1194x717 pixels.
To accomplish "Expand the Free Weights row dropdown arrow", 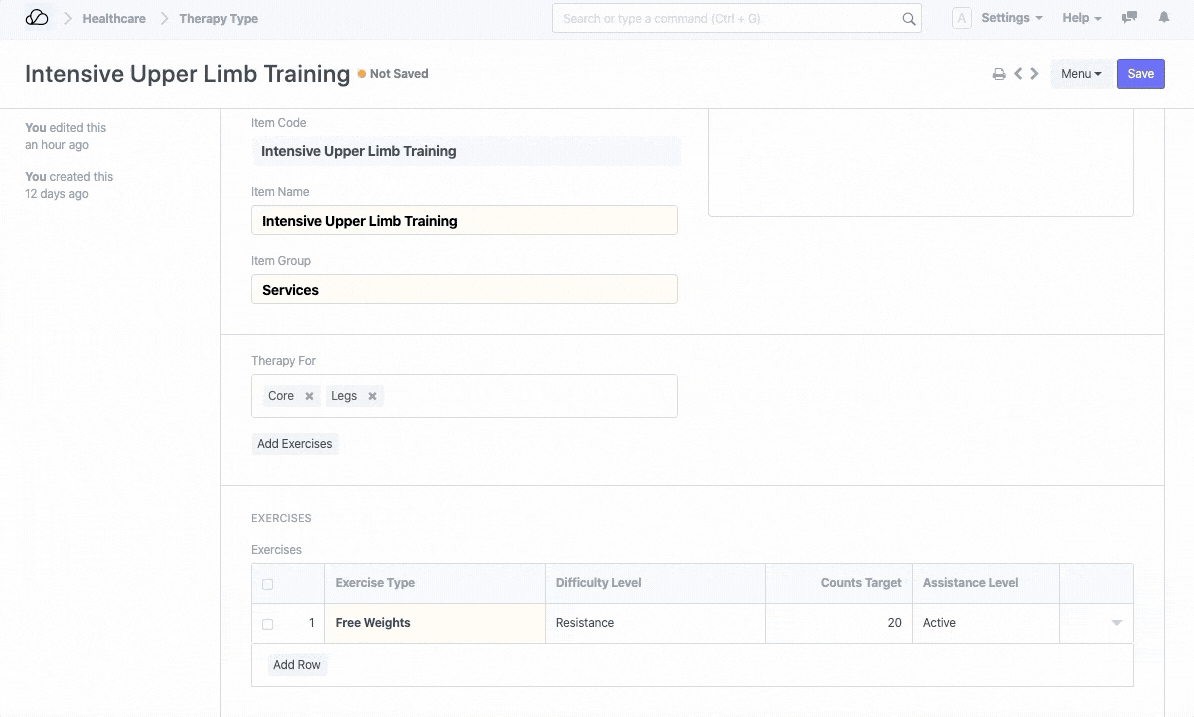I will [1116, 623].
